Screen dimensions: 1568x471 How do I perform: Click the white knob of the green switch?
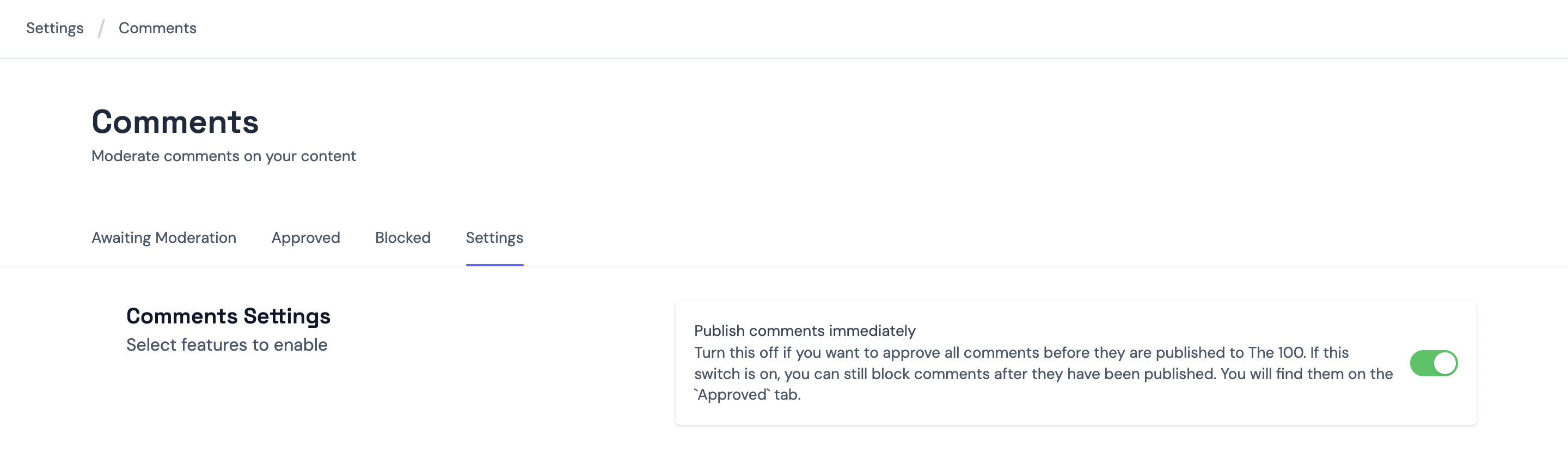(x=1445, y=363)
